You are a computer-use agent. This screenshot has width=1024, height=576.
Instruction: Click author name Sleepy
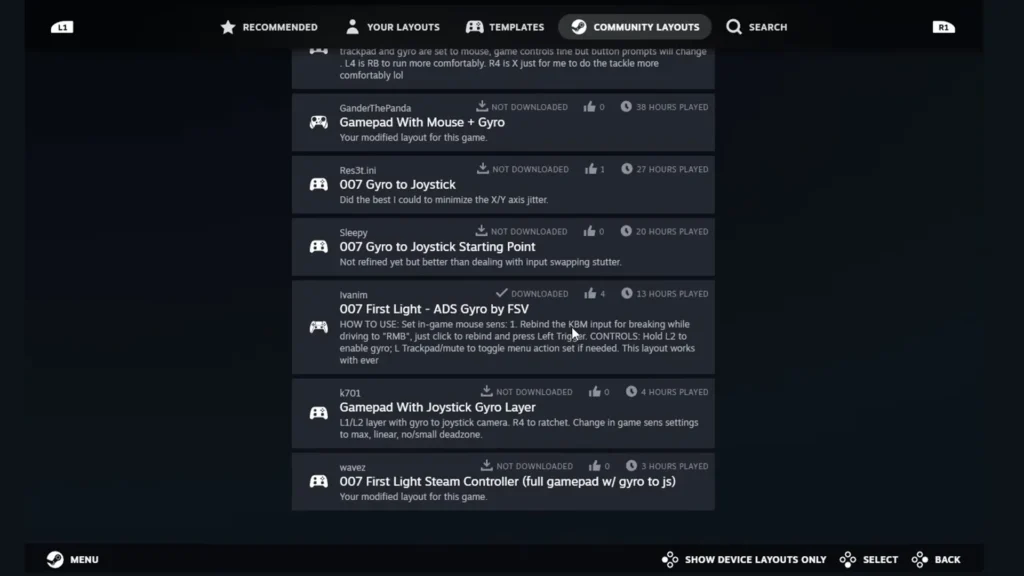coord(353,232)
